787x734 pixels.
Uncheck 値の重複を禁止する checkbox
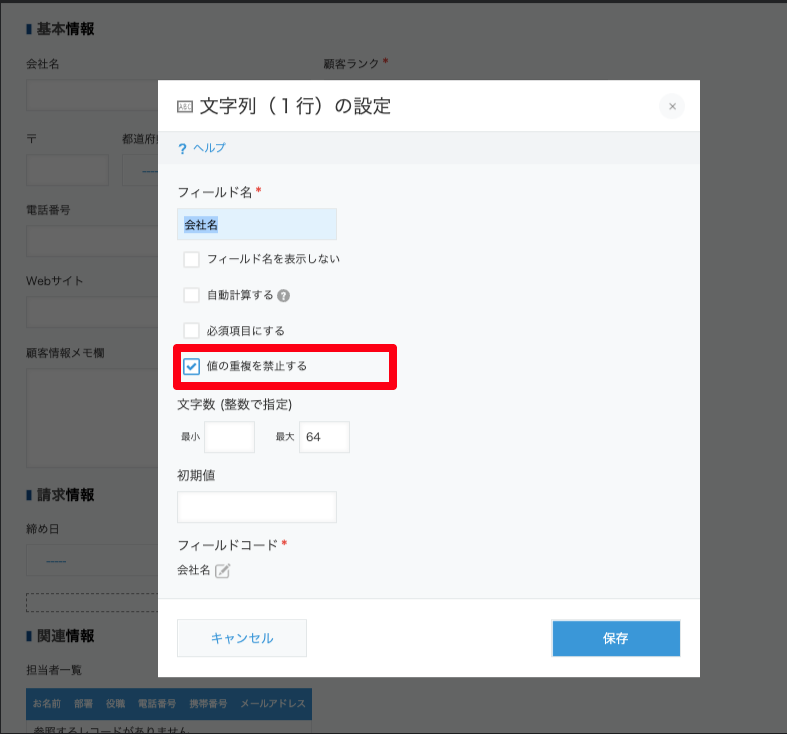pyautogui.click(x=192, y=366)
